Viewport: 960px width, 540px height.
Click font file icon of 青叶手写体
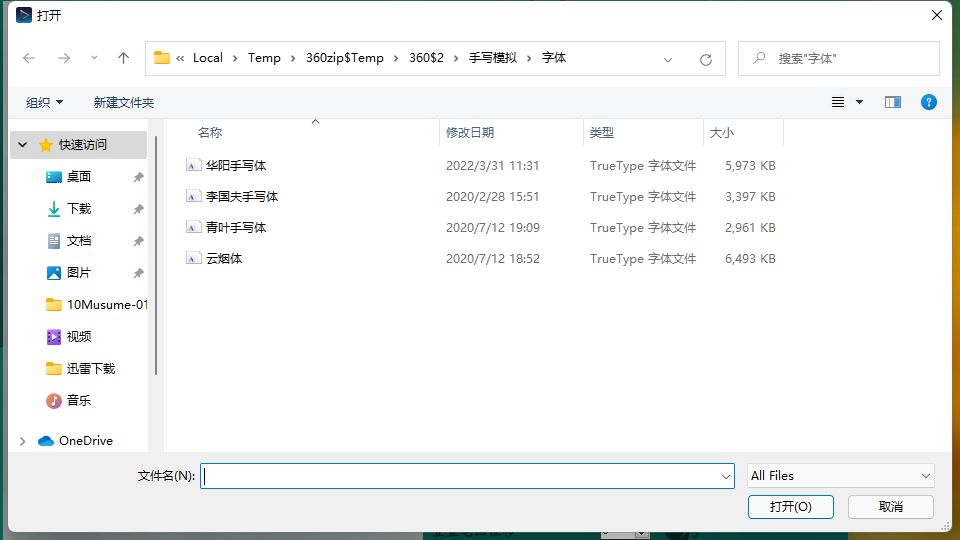193,228
